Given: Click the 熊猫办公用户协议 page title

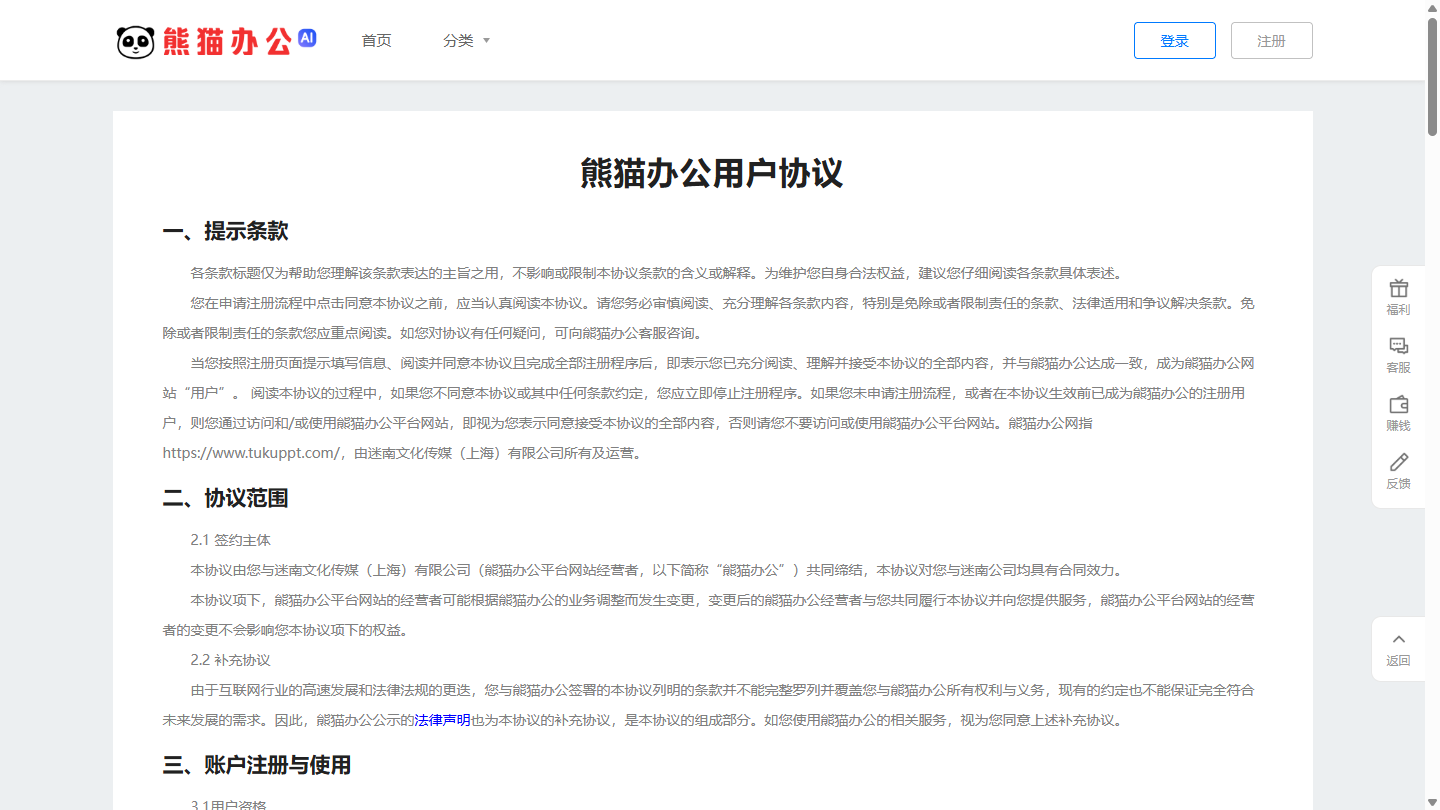Looking at the screenshot, I should [712, 173].
